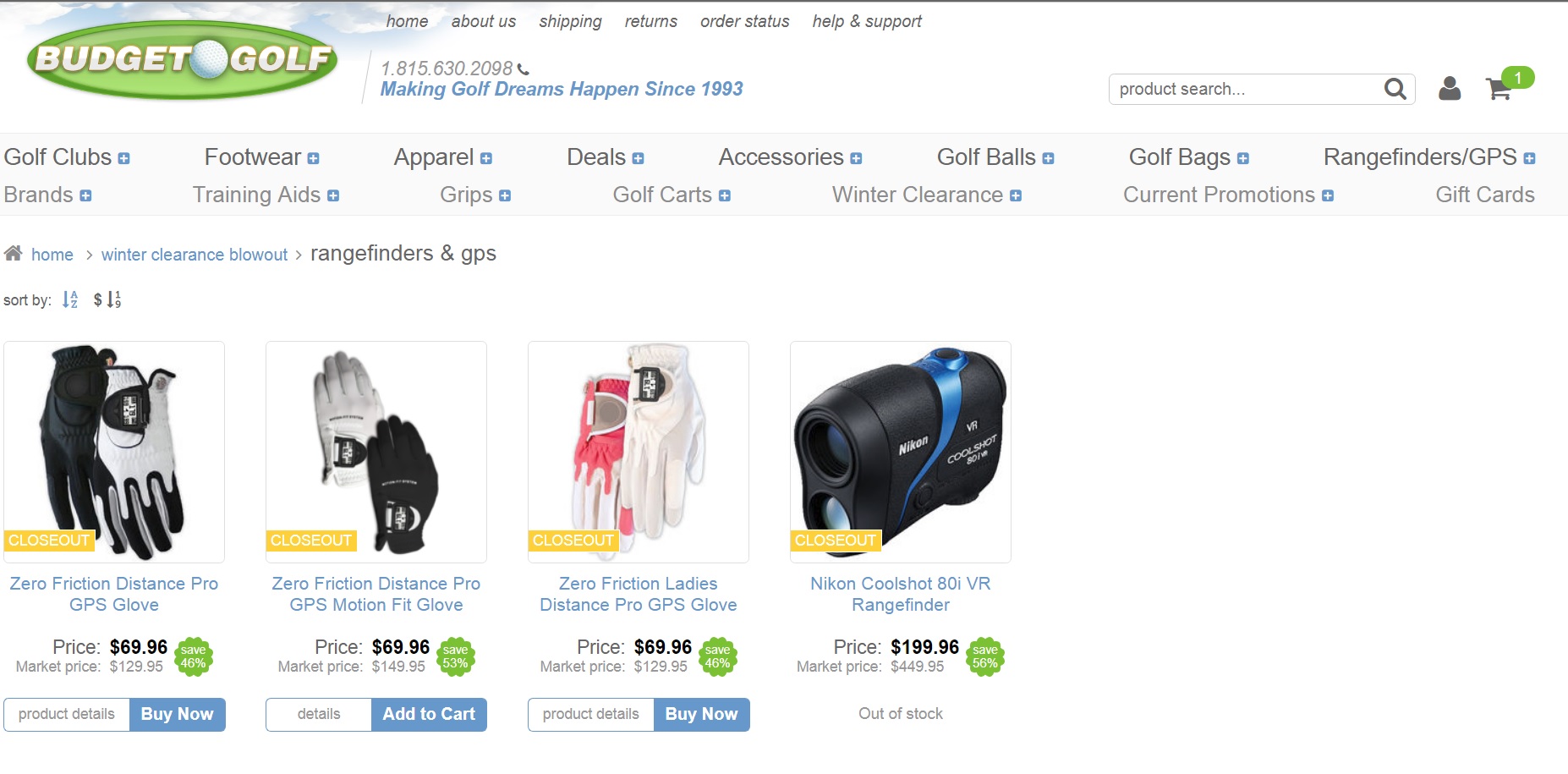This screenshot has width=1568, height=774.
Task: Click Buy Now for Ladies GPS Glove
Action: [x=701, y=714]
